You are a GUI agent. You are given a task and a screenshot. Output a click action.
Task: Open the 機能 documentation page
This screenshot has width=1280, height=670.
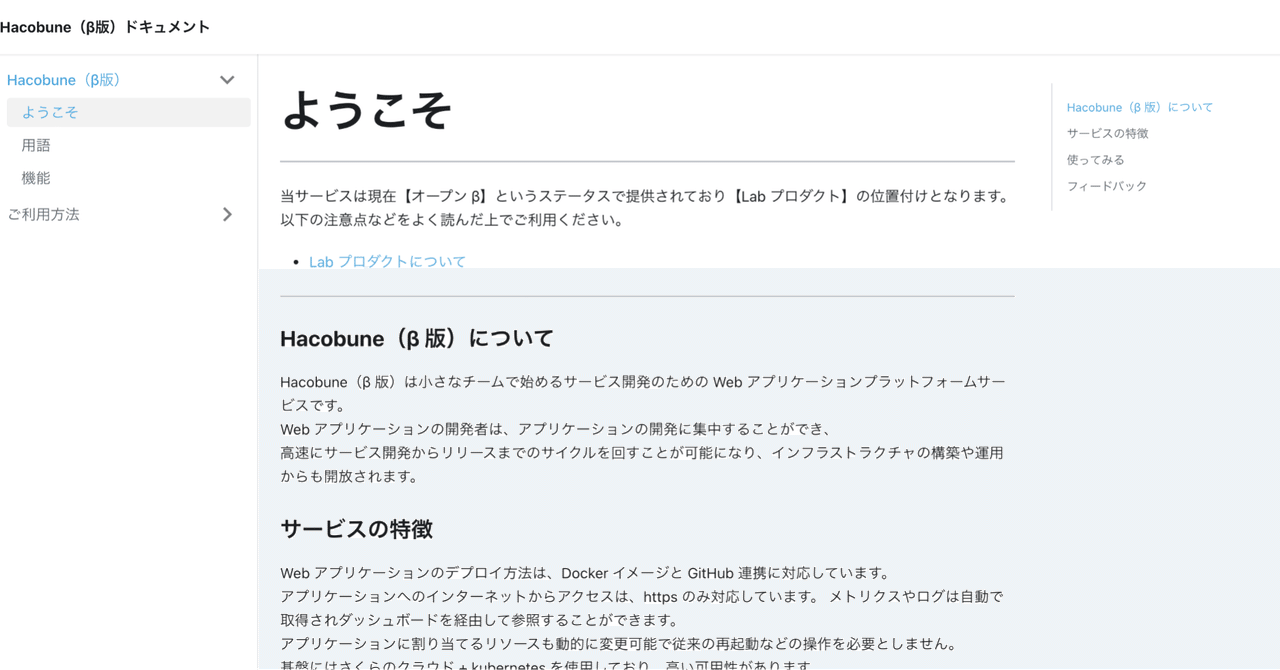tap(36, 177)
